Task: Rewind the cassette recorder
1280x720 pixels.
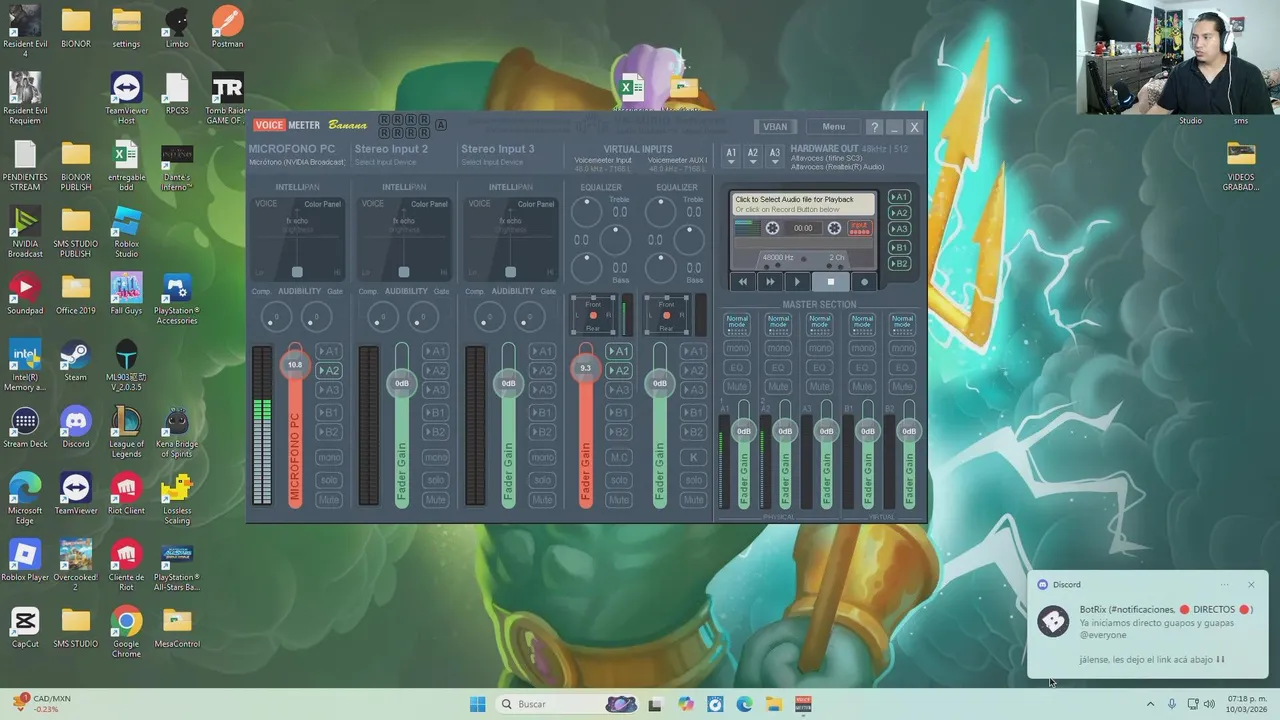Action: (743, 282)
